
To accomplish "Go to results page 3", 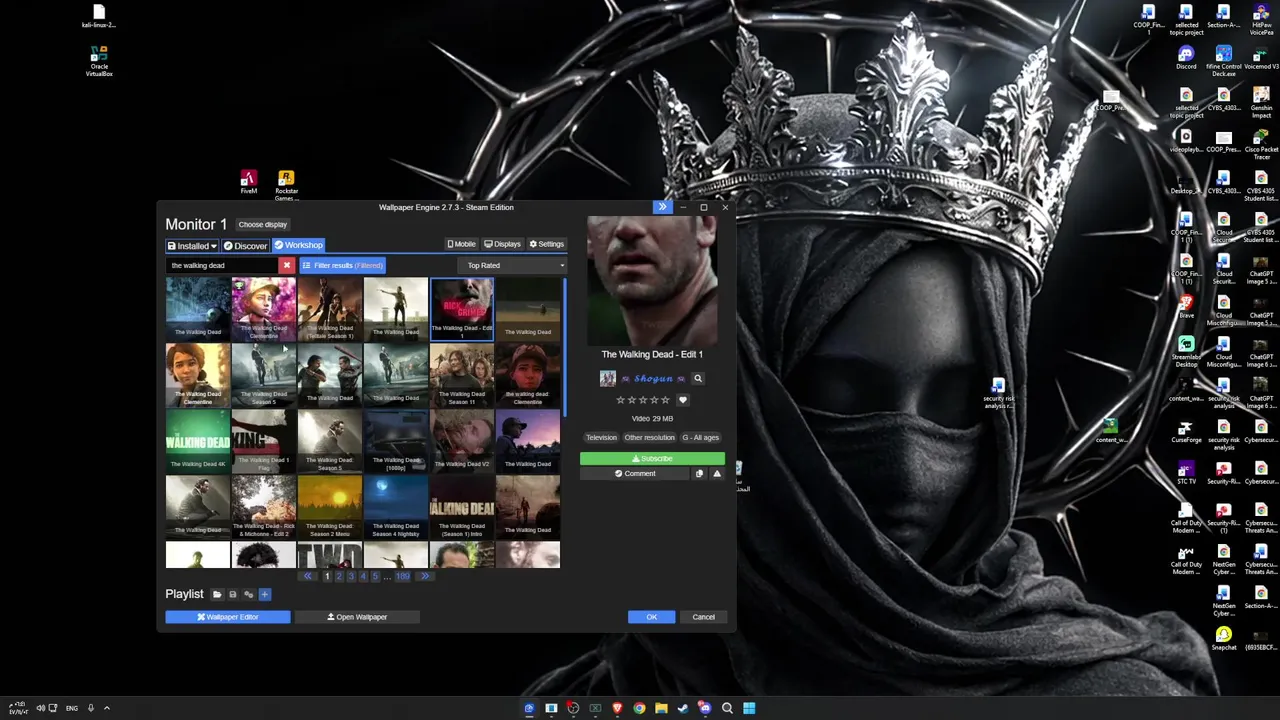I will click(351, 577).
